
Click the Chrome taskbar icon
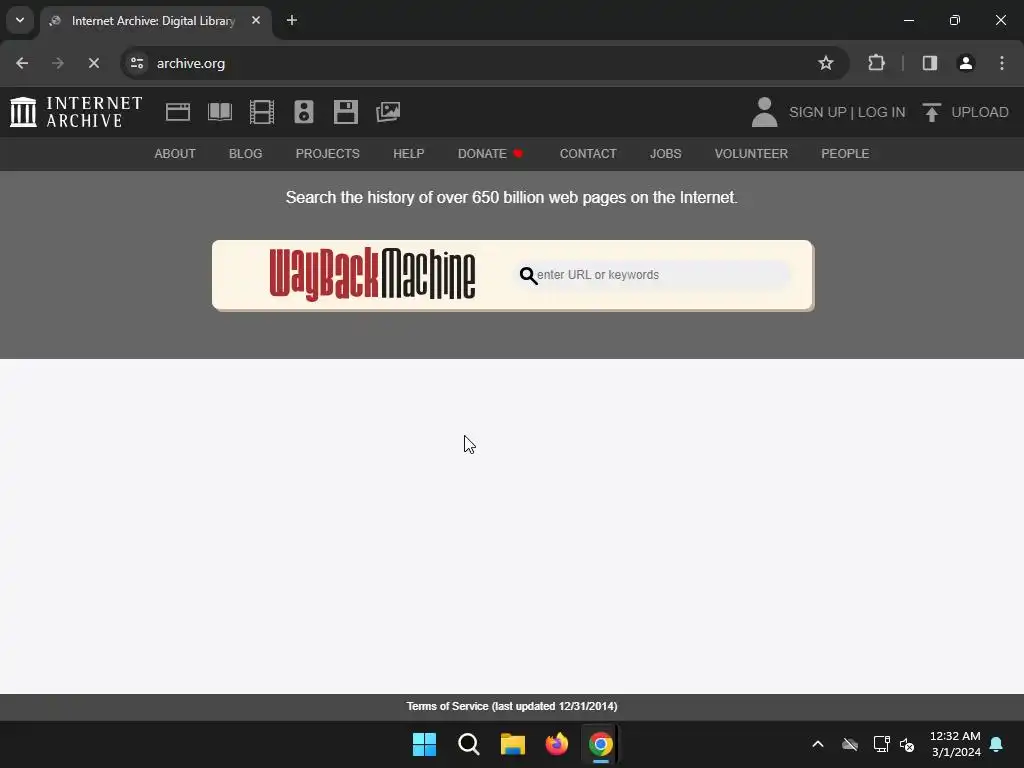click(601, 744)
